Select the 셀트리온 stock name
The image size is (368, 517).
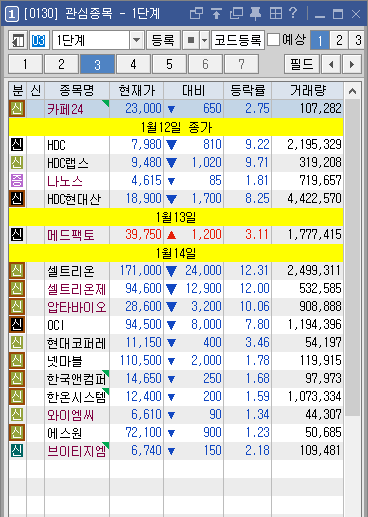(x=71, y=271)
